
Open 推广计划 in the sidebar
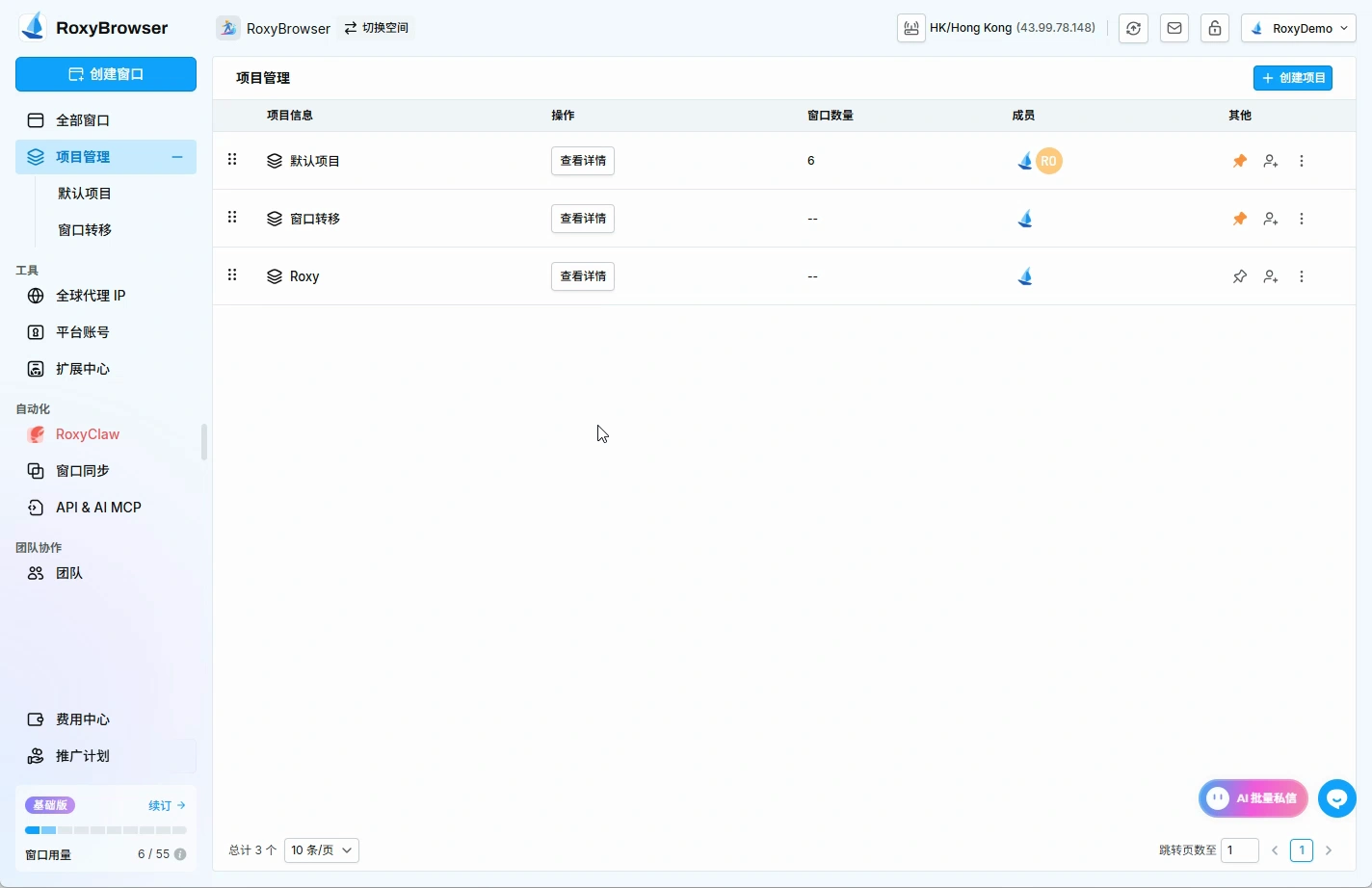point(106,756)
